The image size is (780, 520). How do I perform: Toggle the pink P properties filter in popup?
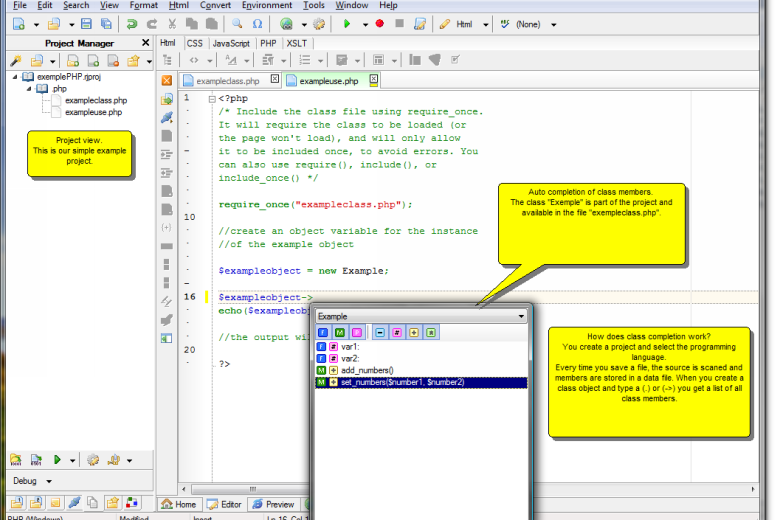click(357, 332)
